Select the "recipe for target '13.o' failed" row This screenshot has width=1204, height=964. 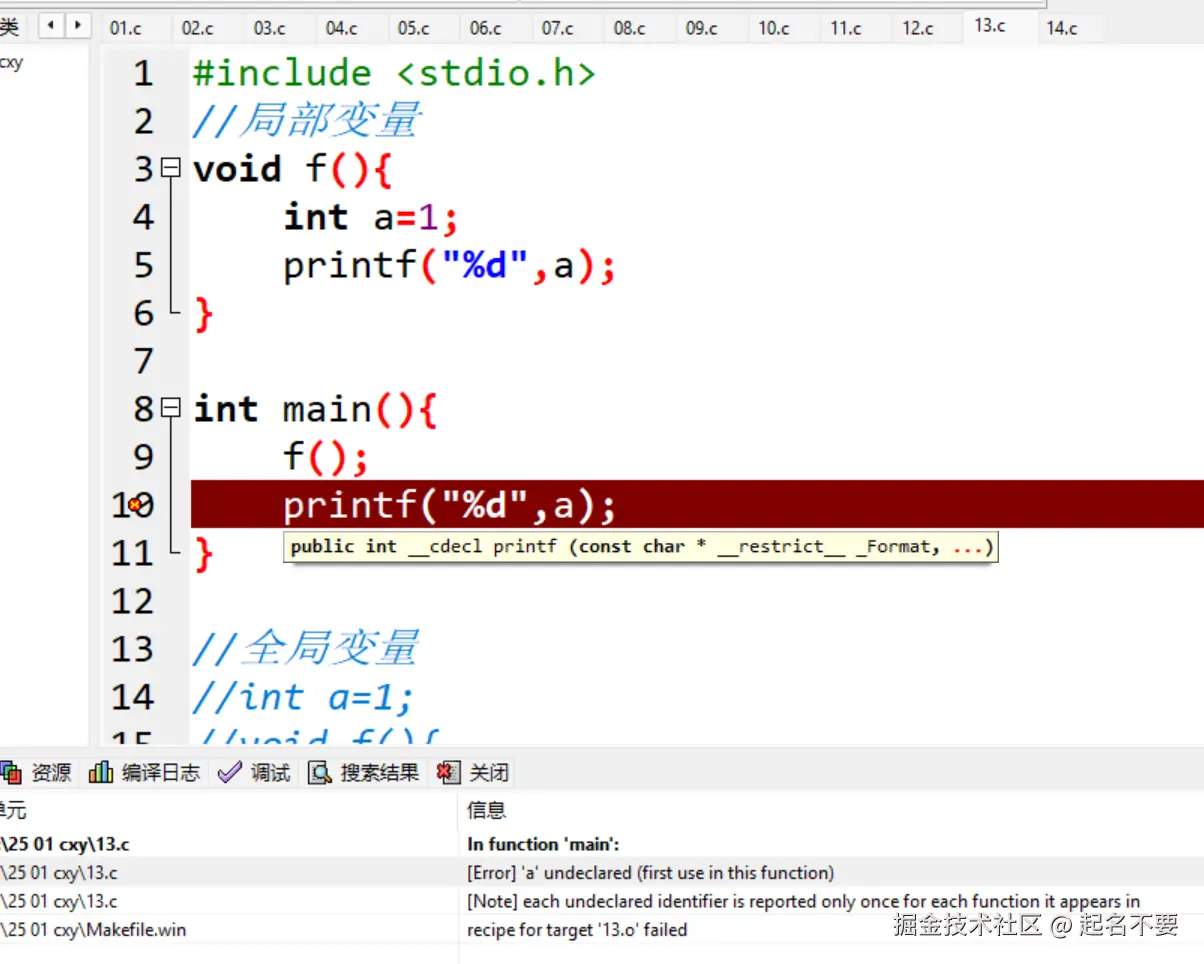coord(577,930)
